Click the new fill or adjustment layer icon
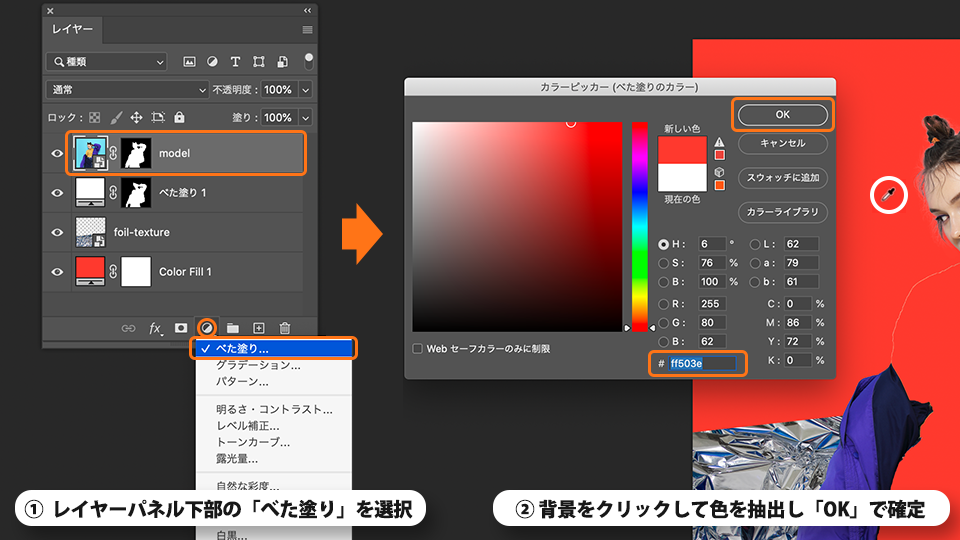This screenshot has width=960, height=540. [x=207, y=328]
